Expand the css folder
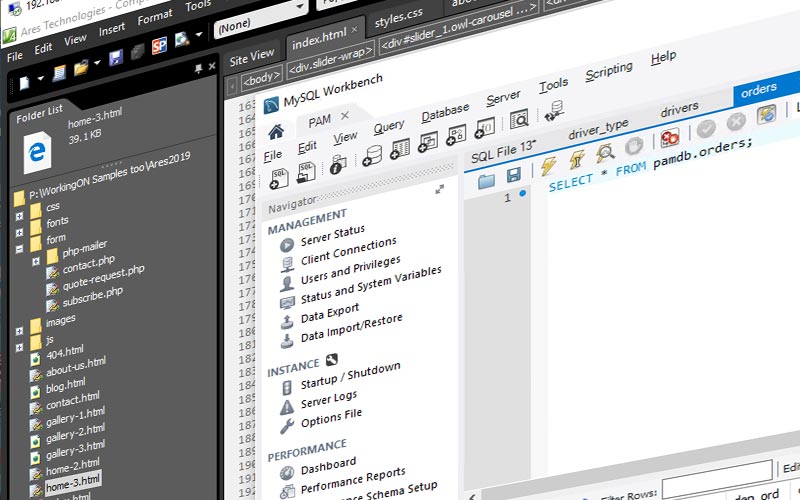 click(19, 216)
